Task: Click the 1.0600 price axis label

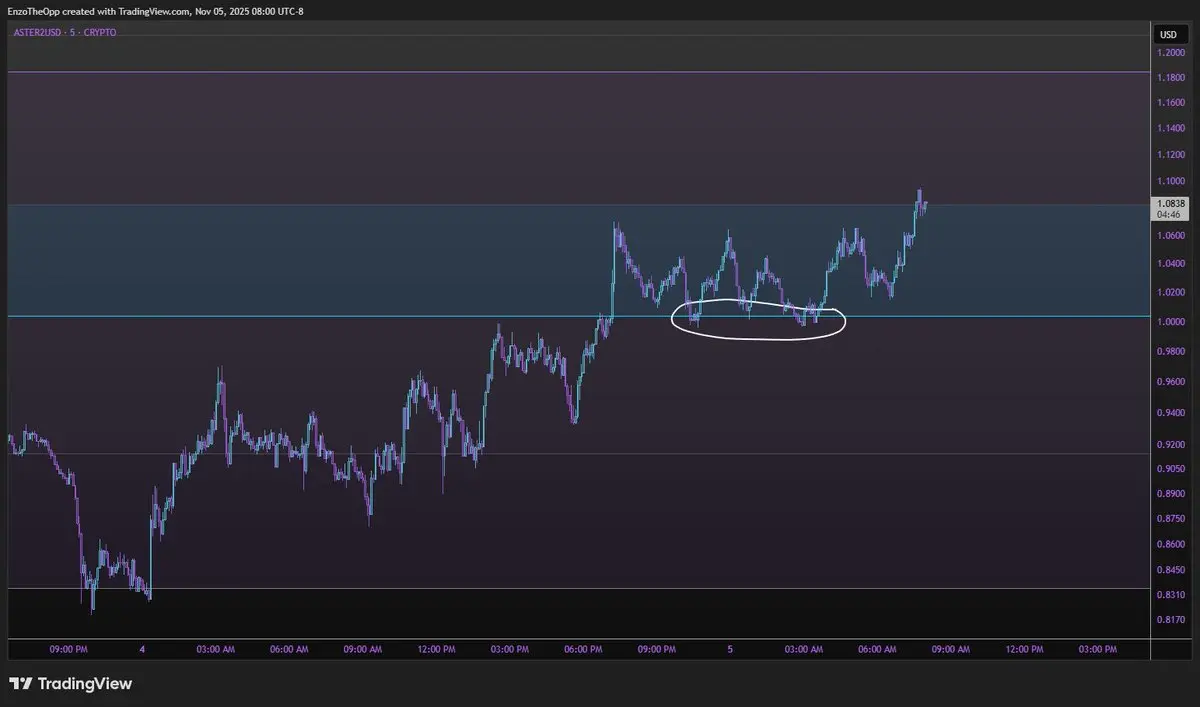Action: (1171, 236)
